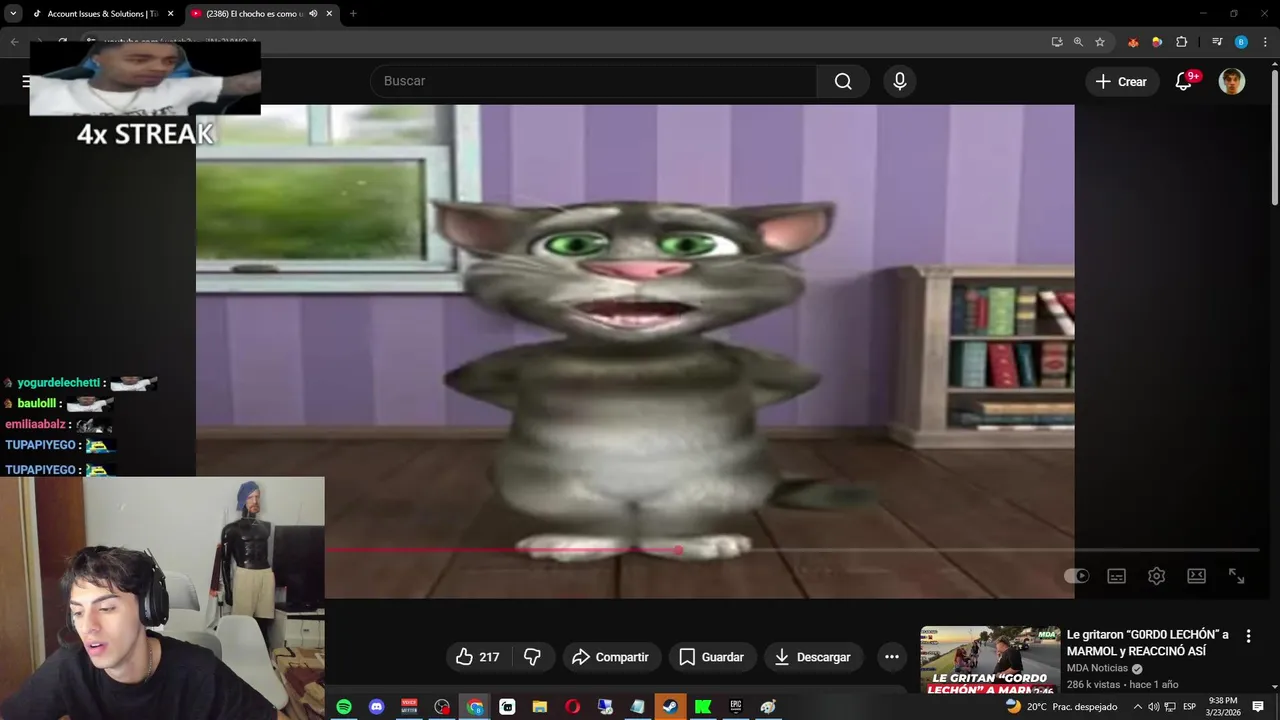Click the Crear button
This screenshot has height=720, width=1280.
pyautogui.click(x=1122, y=82)
